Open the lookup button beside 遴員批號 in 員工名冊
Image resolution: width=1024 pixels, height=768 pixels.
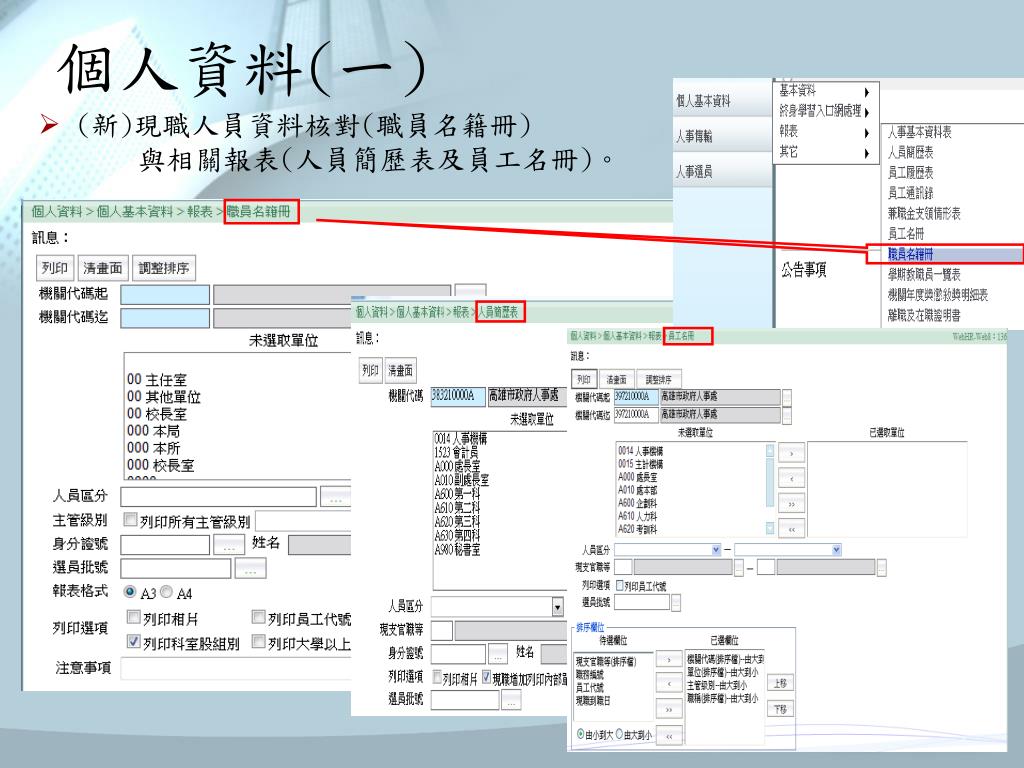(676, 602)
